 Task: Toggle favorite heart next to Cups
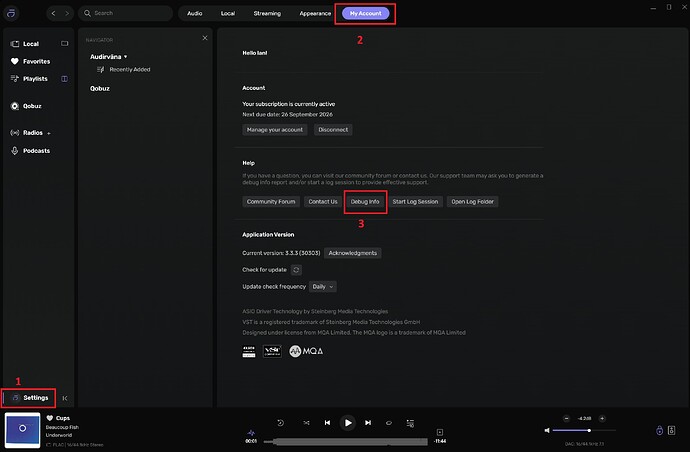[50, 418]
